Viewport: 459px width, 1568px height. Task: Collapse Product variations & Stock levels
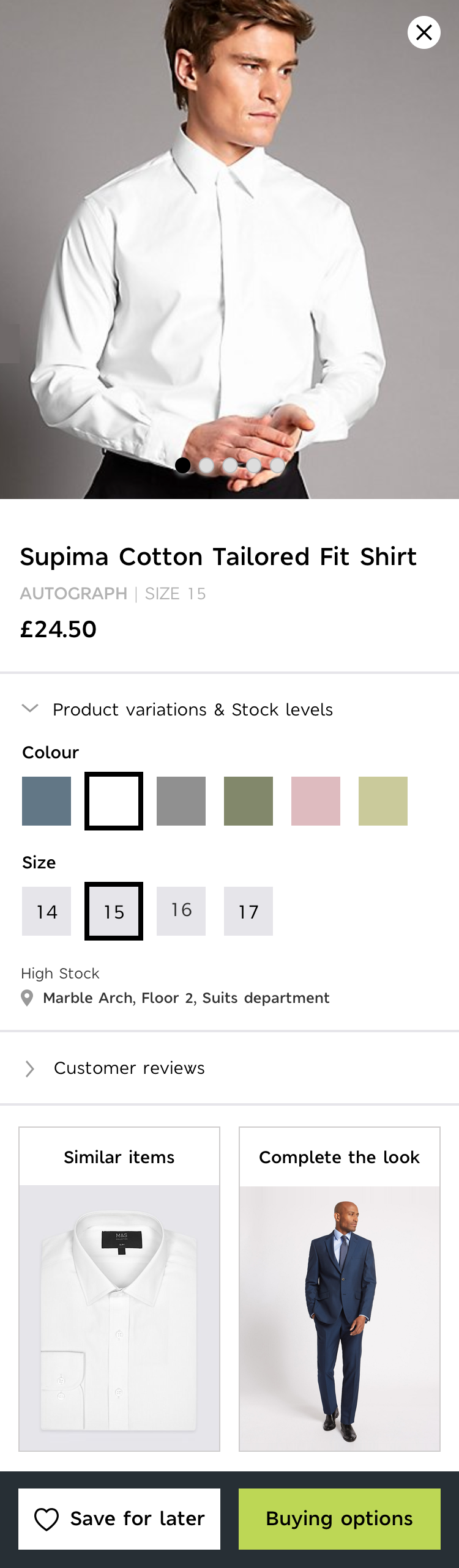177,709
